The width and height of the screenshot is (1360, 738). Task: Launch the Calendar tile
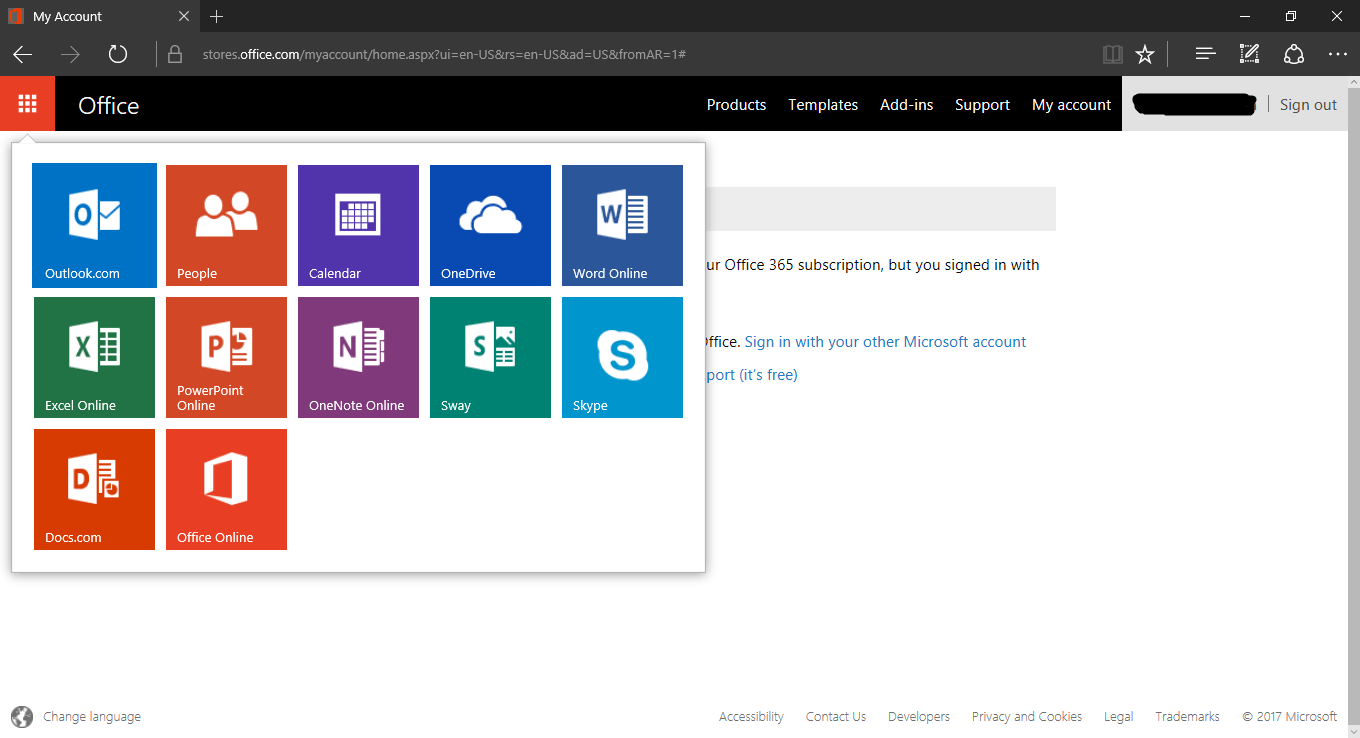click(x=358, y=225)
